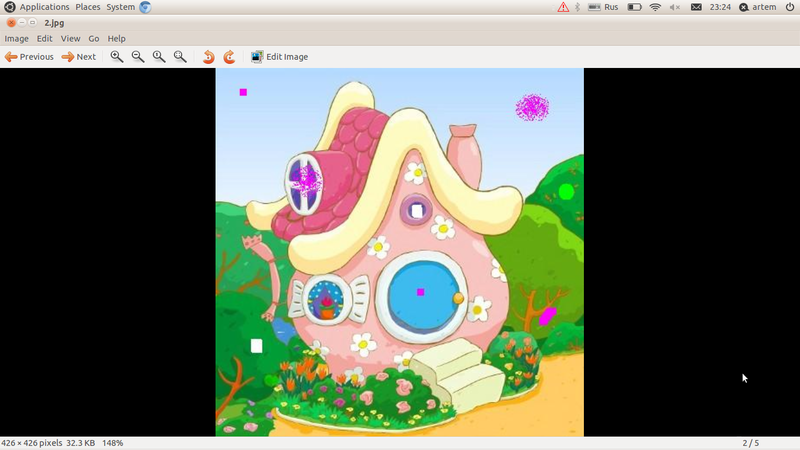The image size is (800, 450).
Task: Open the Applications menu in top panel
Action: pyautogui.click(x=44, y=7)
